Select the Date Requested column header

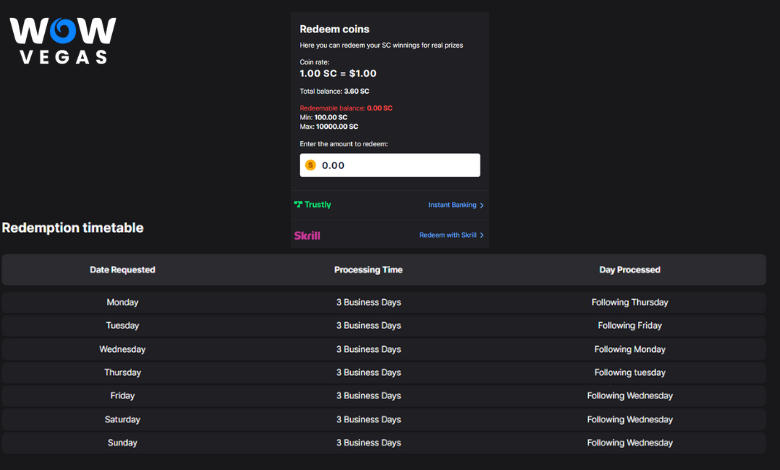pos(122,270)
